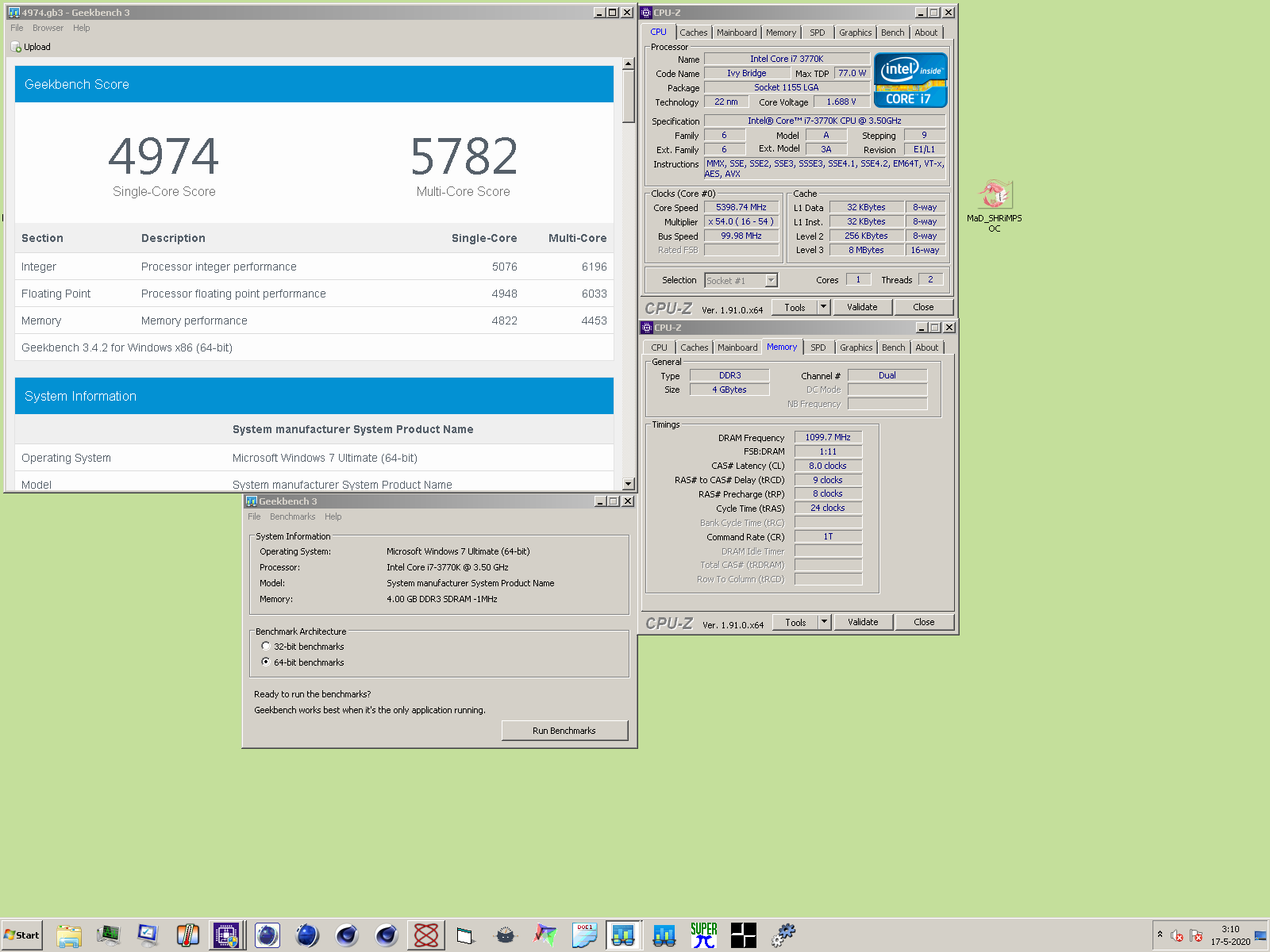Viewport: 1270px width, 952px height.
Task: Click scroll down arrow in results window
Action: [629, 484]
